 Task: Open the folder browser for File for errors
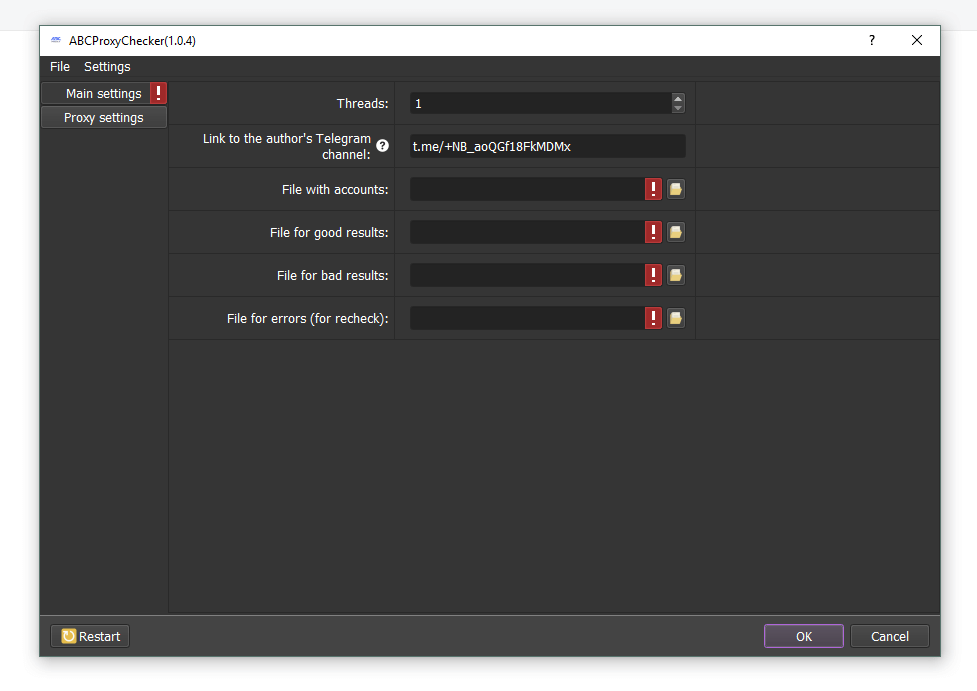pyautogui.click(x=675, y=318)
